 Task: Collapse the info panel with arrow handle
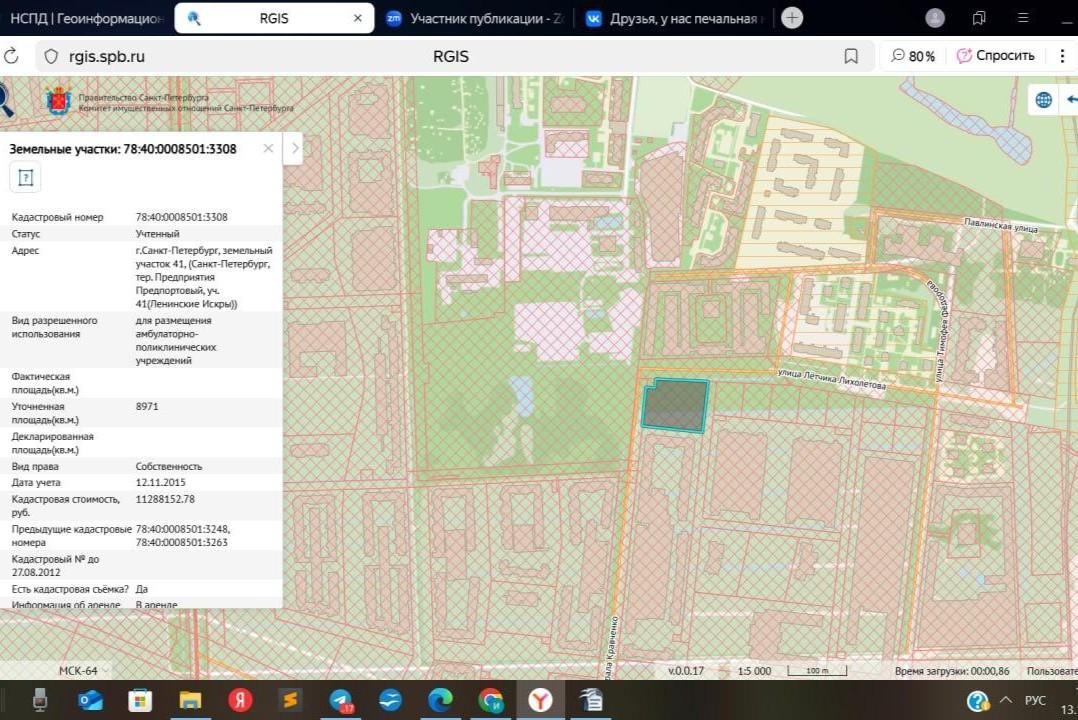(294, 149)
